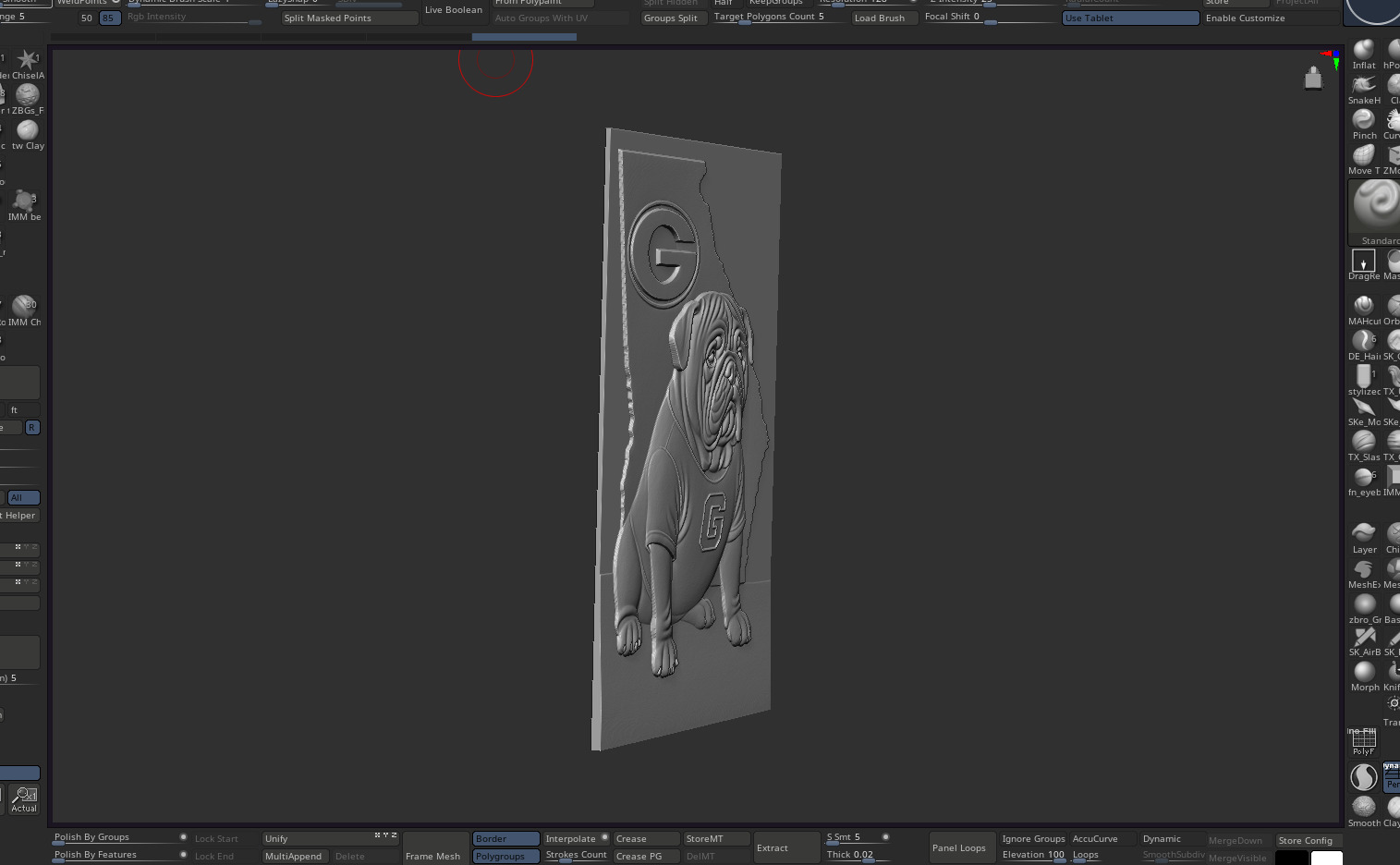Toggle Border option
The height and width of the screenshot is (865, 1400).
coord(505,839)
